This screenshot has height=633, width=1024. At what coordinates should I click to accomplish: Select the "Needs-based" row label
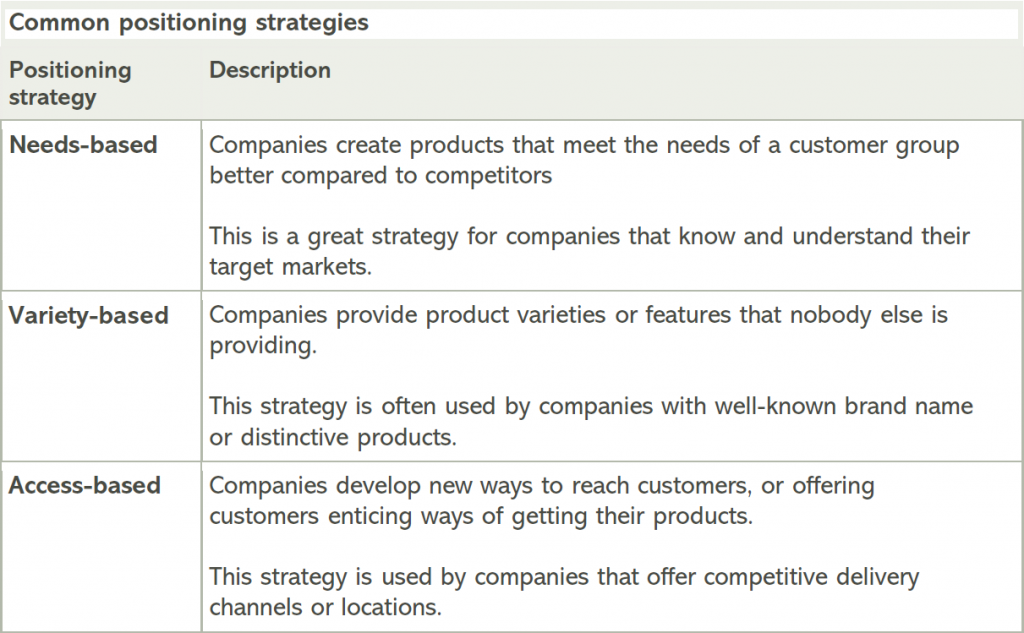(83, 145)
